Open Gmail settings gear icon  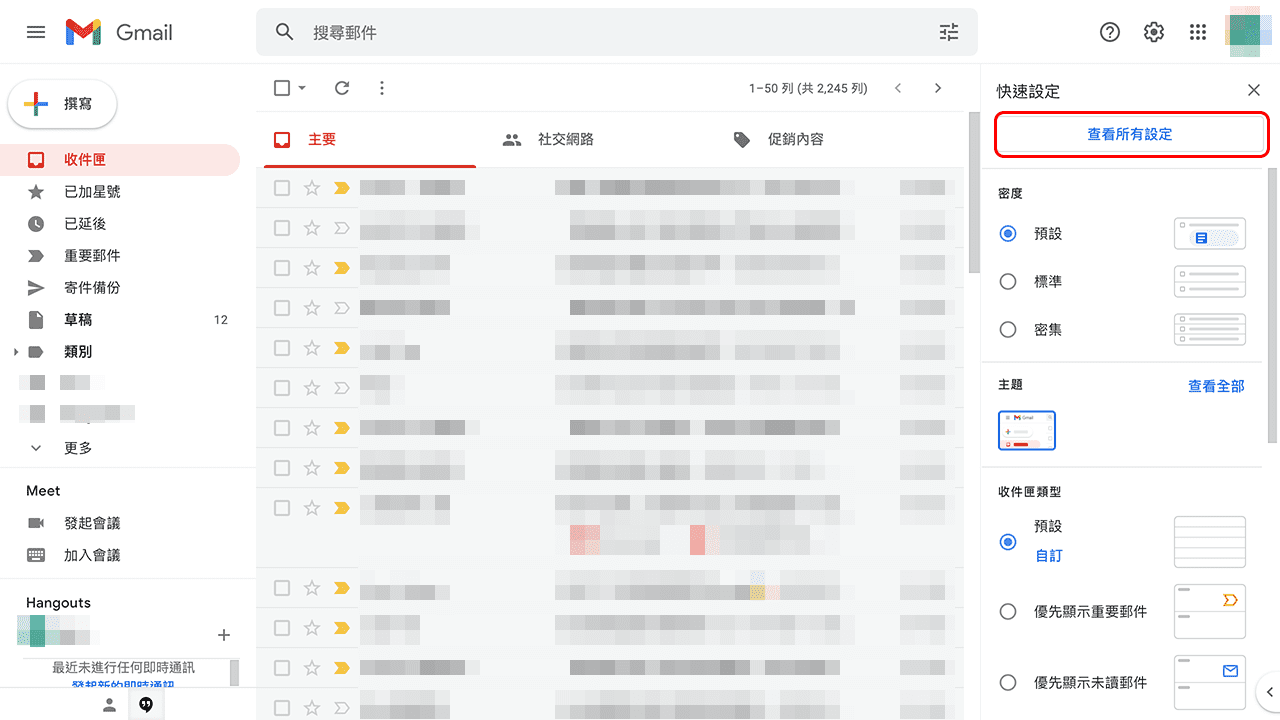pyautogui.click(x=1153, y=32)
